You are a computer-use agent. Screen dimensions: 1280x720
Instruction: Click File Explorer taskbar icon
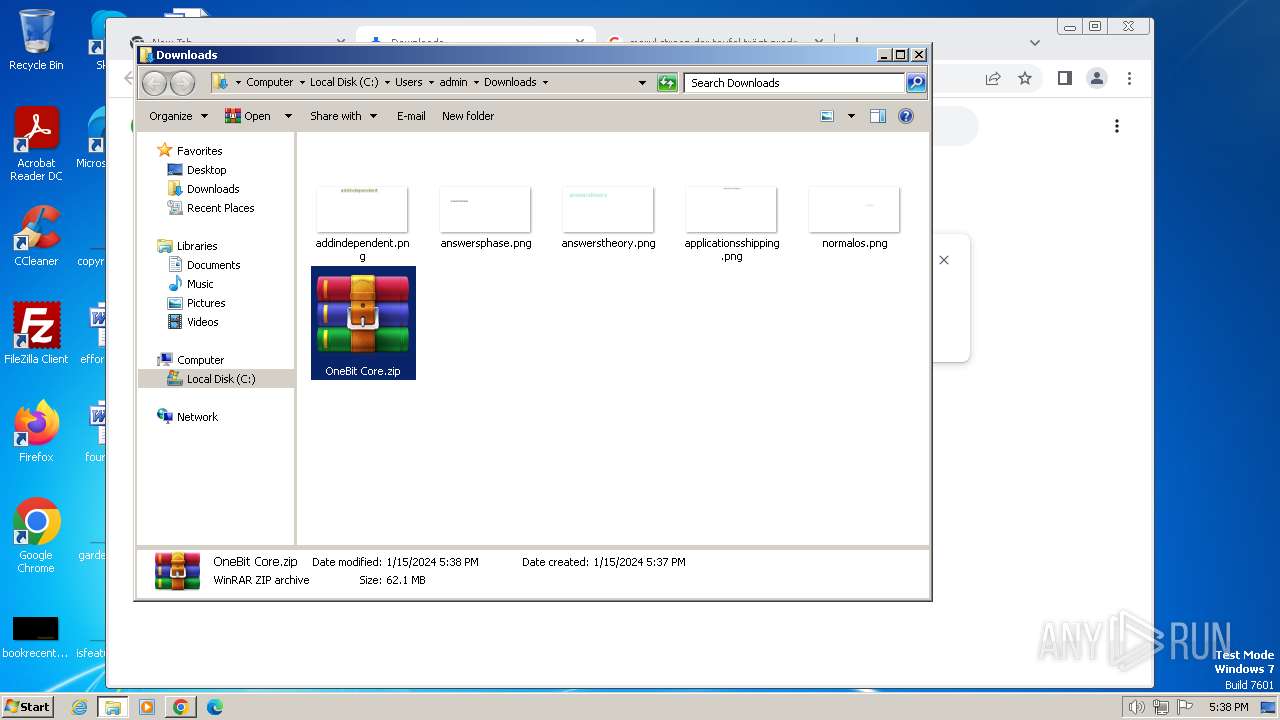[x=113, y=707]
